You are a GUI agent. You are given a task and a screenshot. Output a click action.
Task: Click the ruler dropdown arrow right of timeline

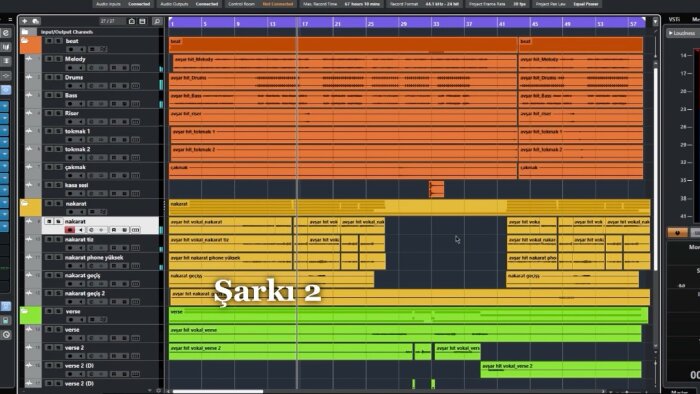[x=655, y=21]
